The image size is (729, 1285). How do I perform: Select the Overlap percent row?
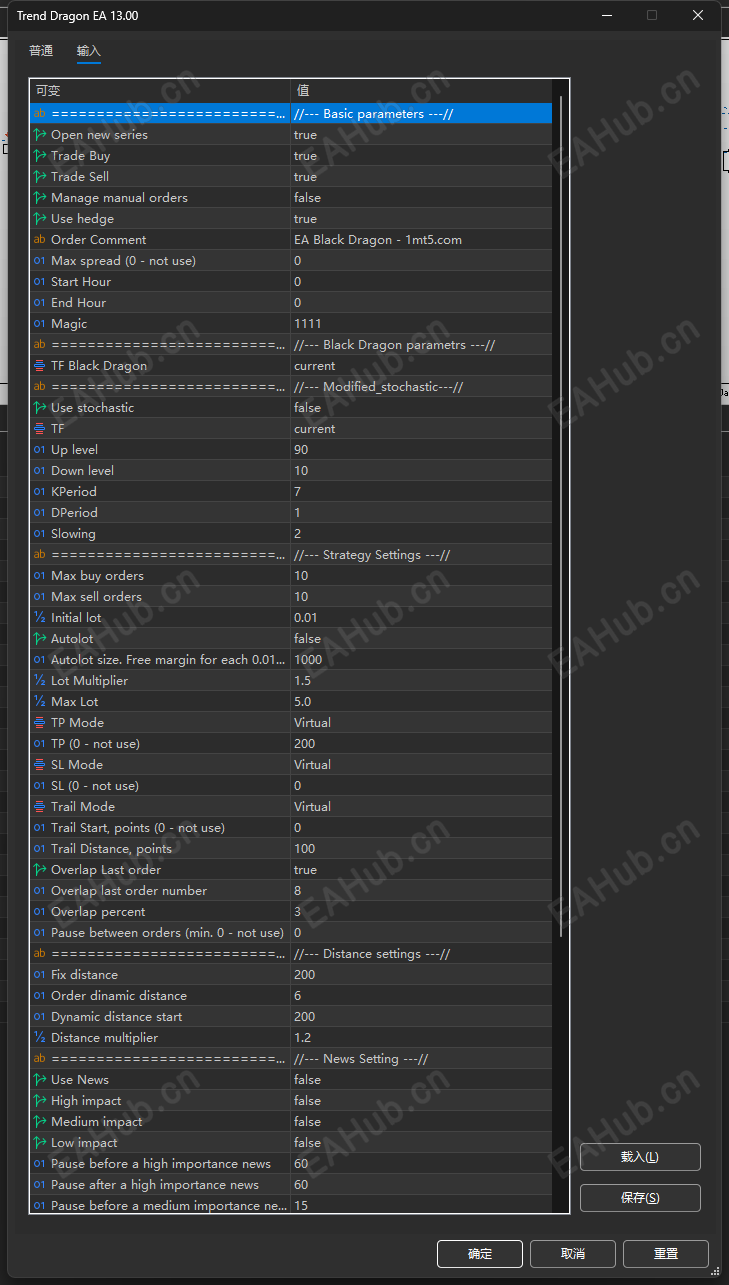(x=291, y=912)
